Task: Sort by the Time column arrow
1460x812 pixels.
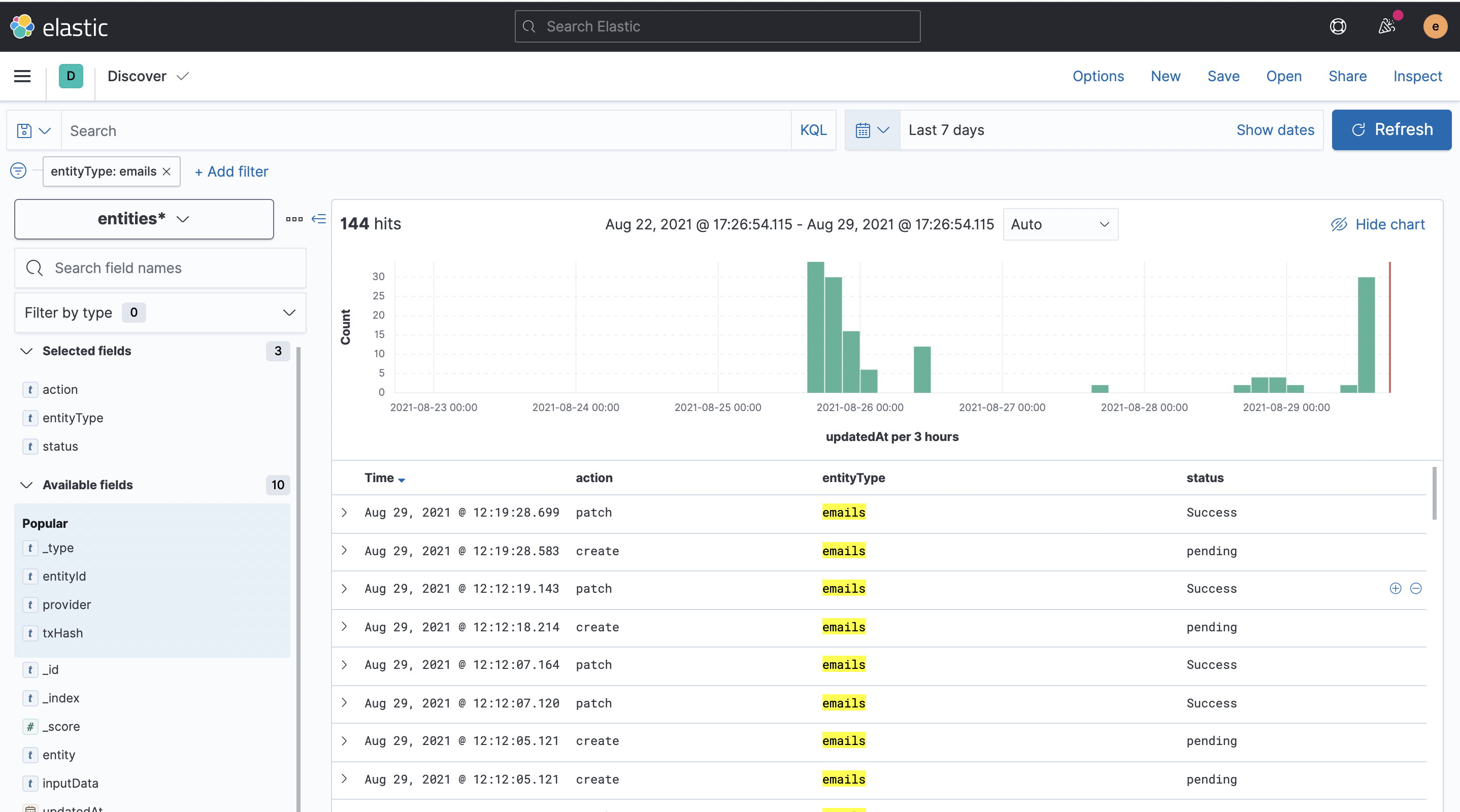Action: click(x=401, y=480)
